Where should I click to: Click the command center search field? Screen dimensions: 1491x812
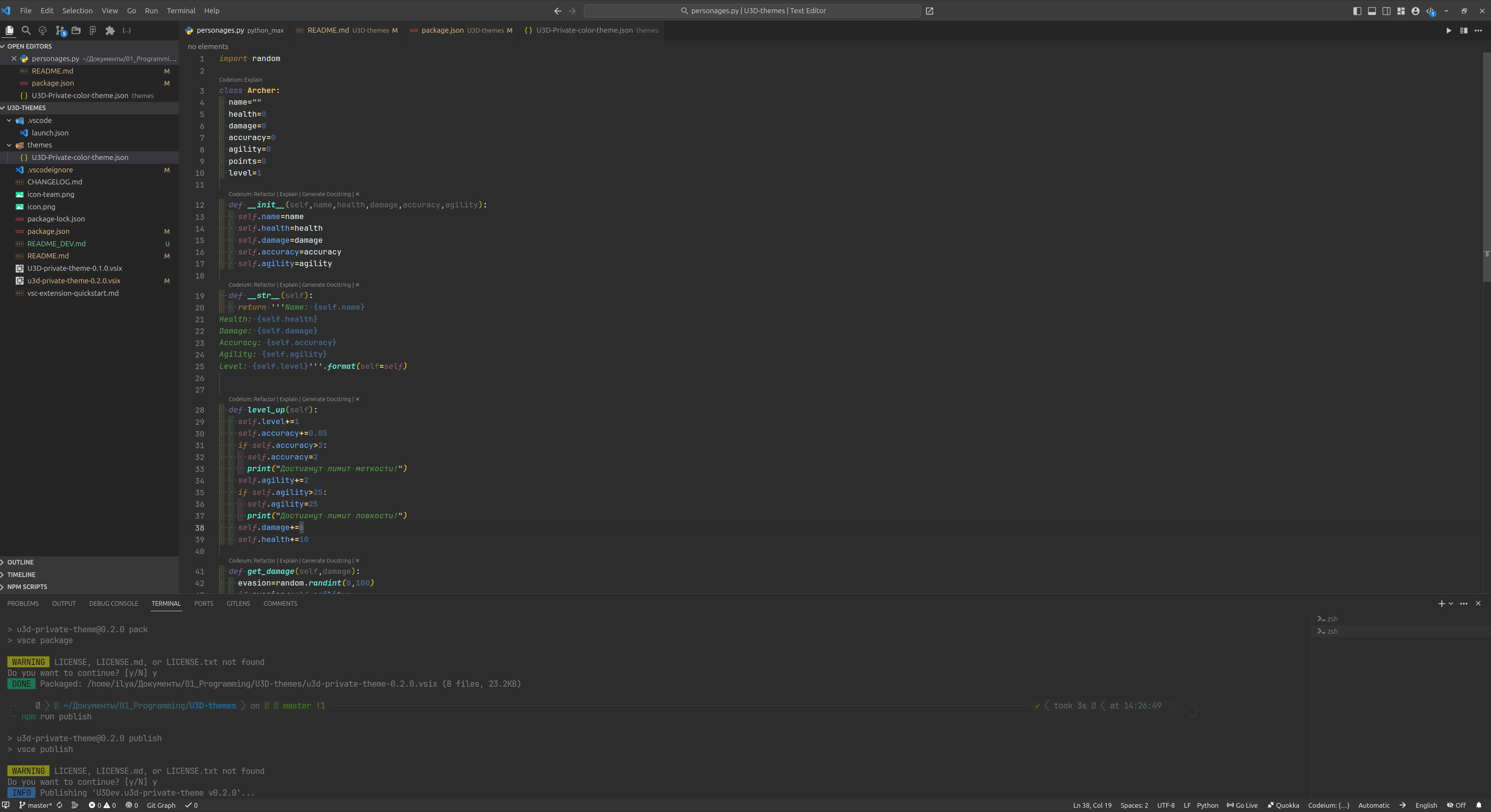(x=752, y=11)
